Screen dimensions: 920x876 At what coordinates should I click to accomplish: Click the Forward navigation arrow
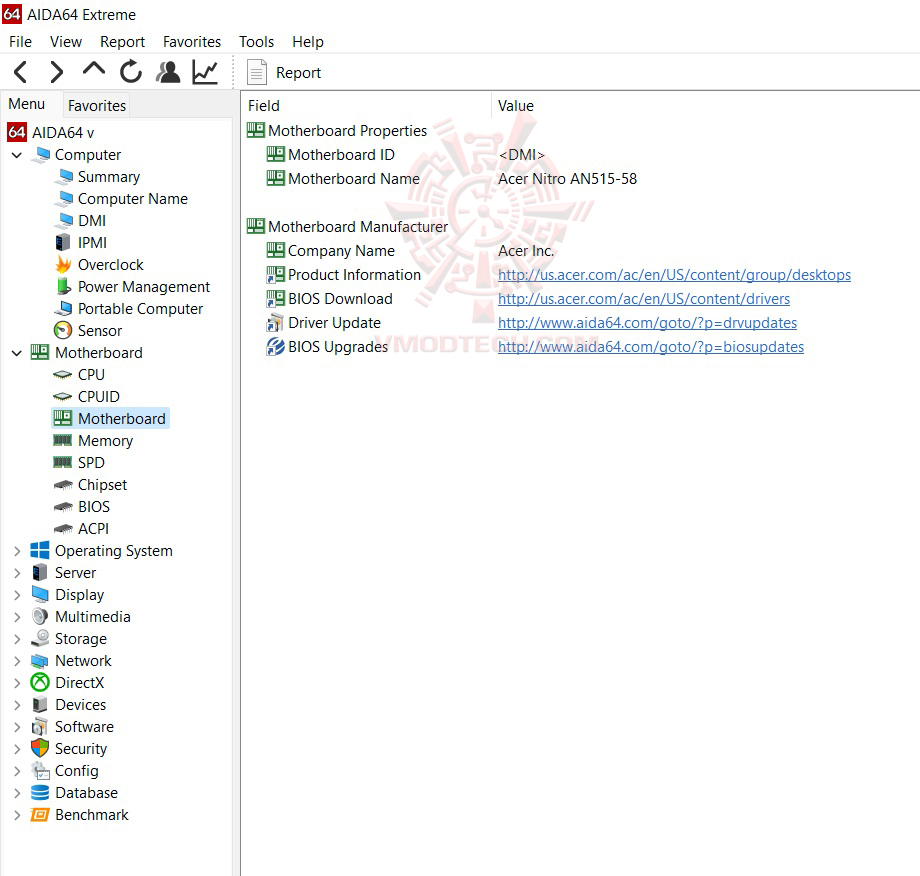click(56, 72)
